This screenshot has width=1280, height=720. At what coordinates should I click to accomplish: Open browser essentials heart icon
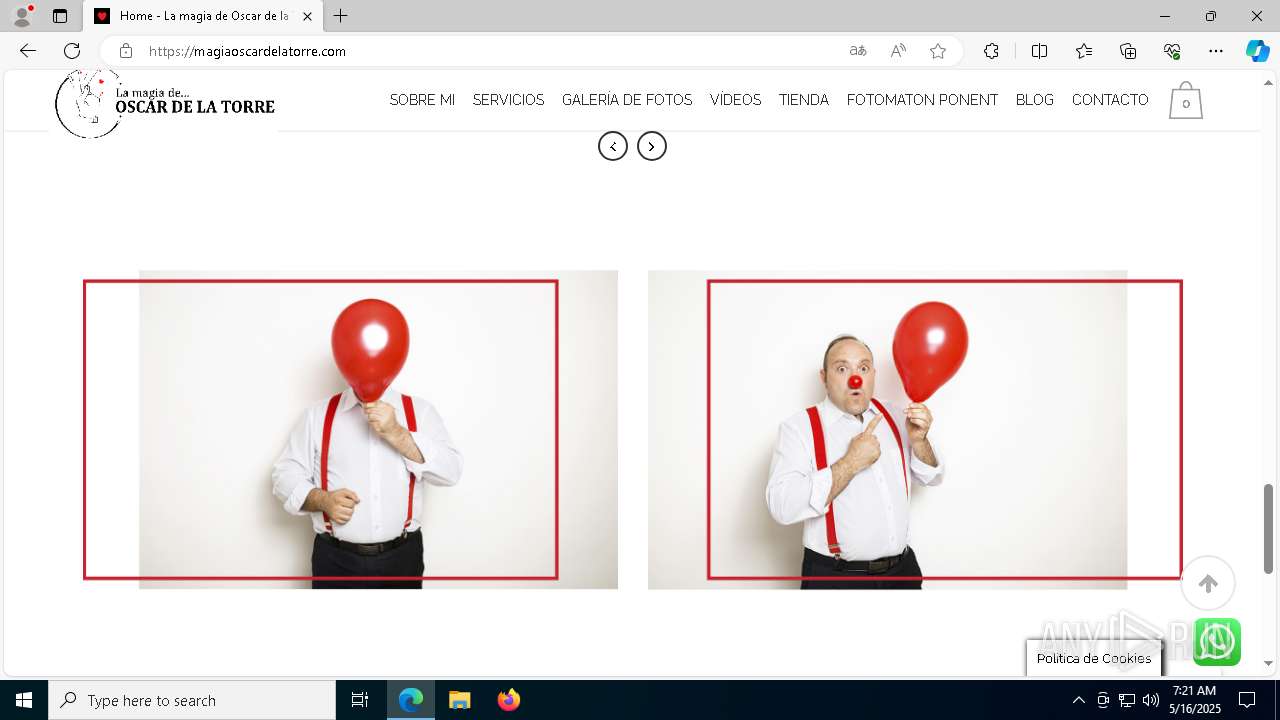point(1172,51)
